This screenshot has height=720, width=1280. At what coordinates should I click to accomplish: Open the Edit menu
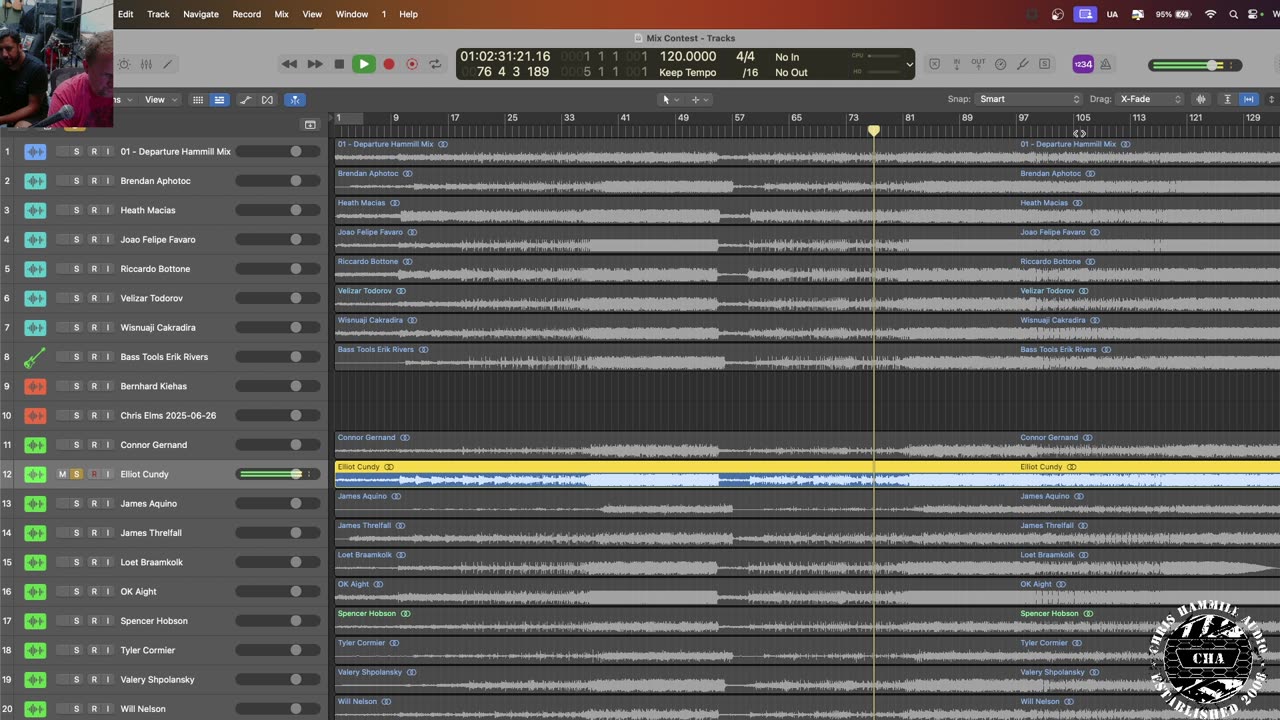(125, 14)
